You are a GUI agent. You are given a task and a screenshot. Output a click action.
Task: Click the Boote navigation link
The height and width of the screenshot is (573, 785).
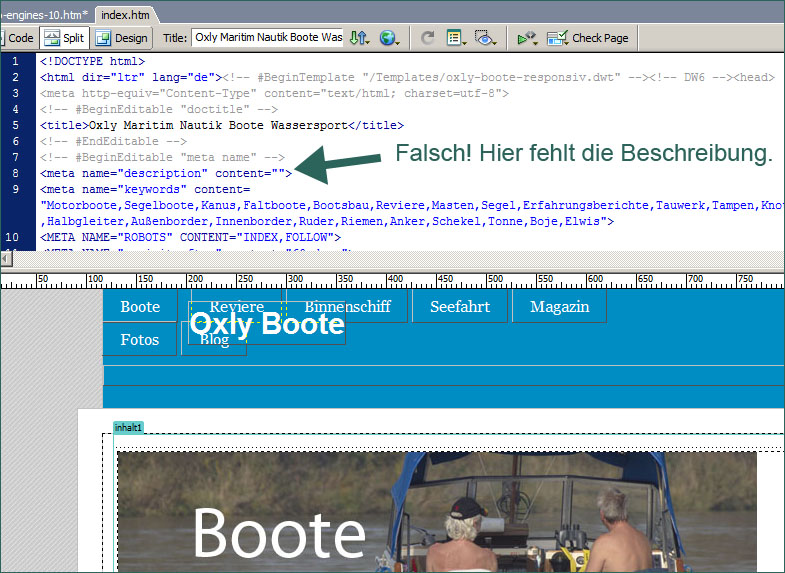[x=140, y=307]
